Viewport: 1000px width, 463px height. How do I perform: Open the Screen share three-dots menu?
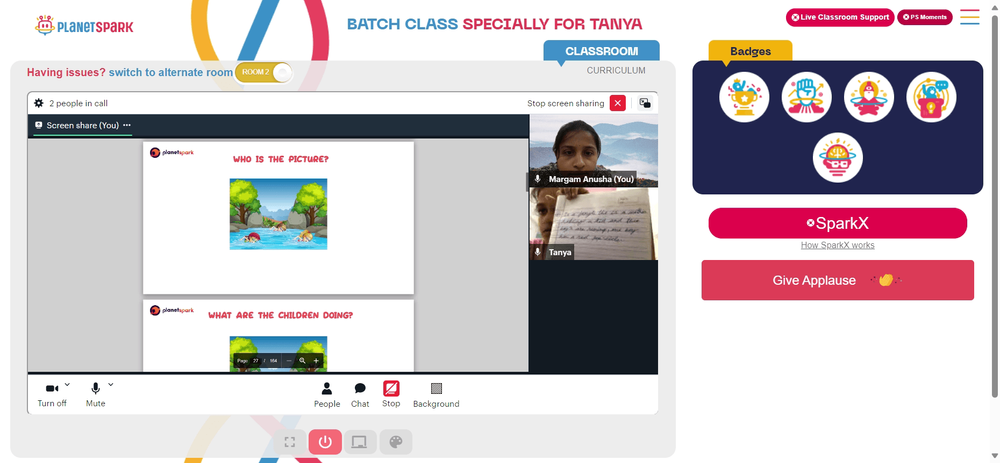127,125
